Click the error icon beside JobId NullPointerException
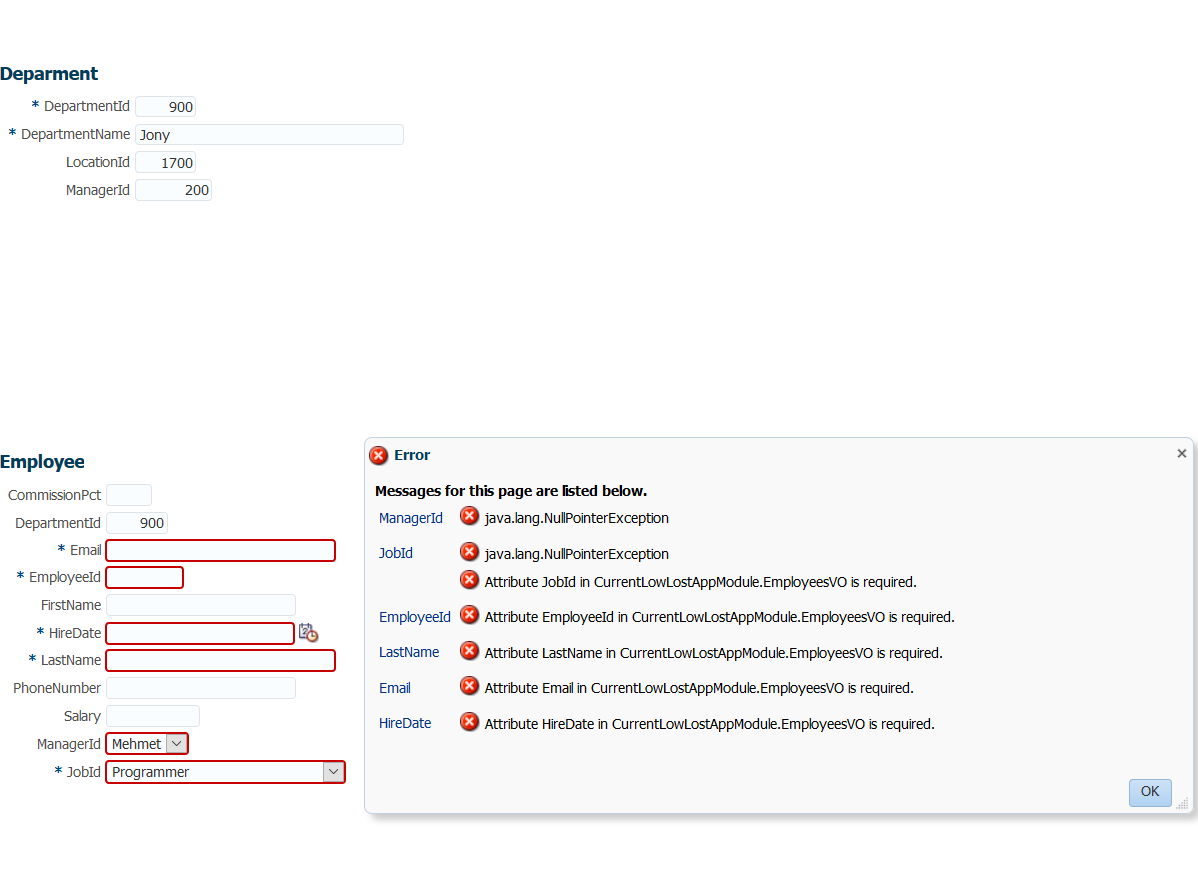 coord(469,552)
